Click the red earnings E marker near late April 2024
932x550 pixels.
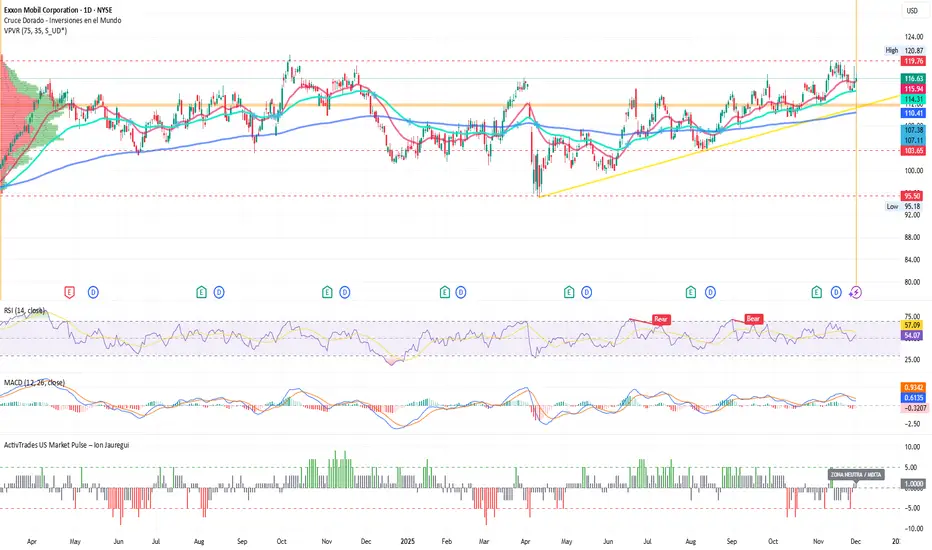point(70,292)
